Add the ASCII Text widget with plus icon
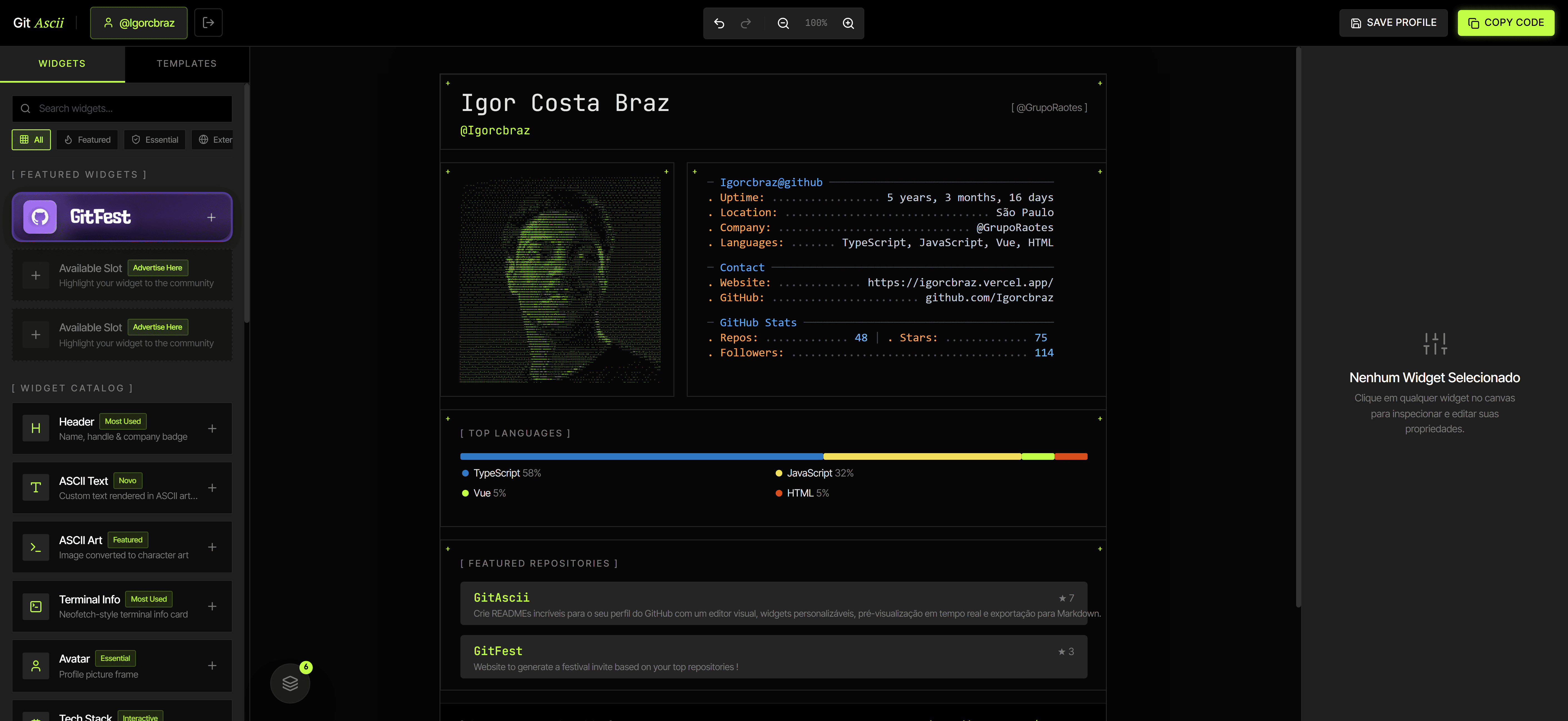 pyautogui.click(x=212, y=488)
